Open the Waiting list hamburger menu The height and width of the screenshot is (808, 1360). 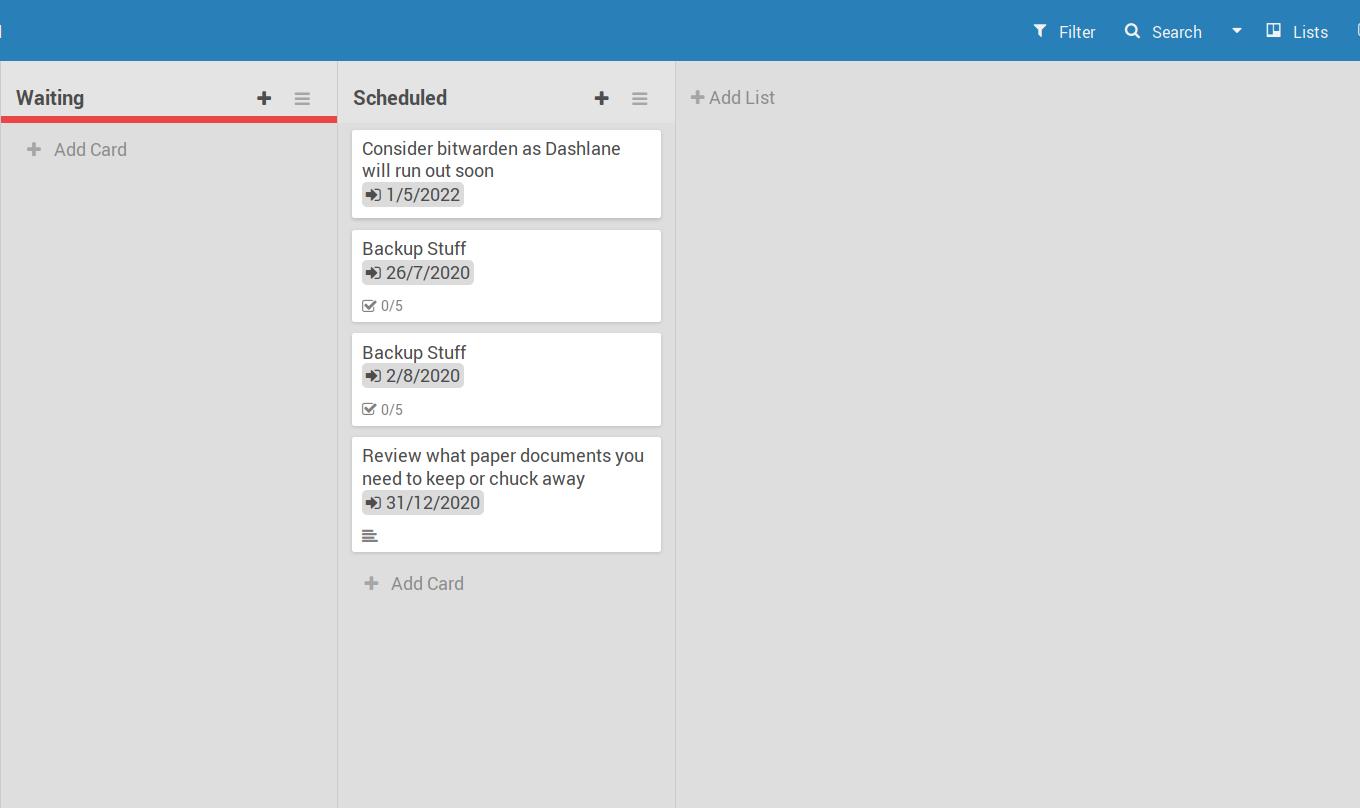pyautogui.click(x=302, y=98)
